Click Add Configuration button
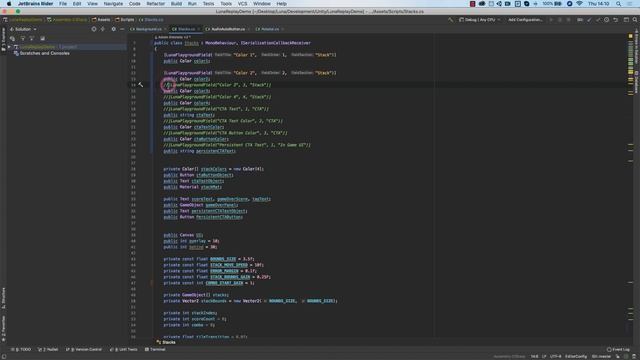 click(x=525, y=20)
